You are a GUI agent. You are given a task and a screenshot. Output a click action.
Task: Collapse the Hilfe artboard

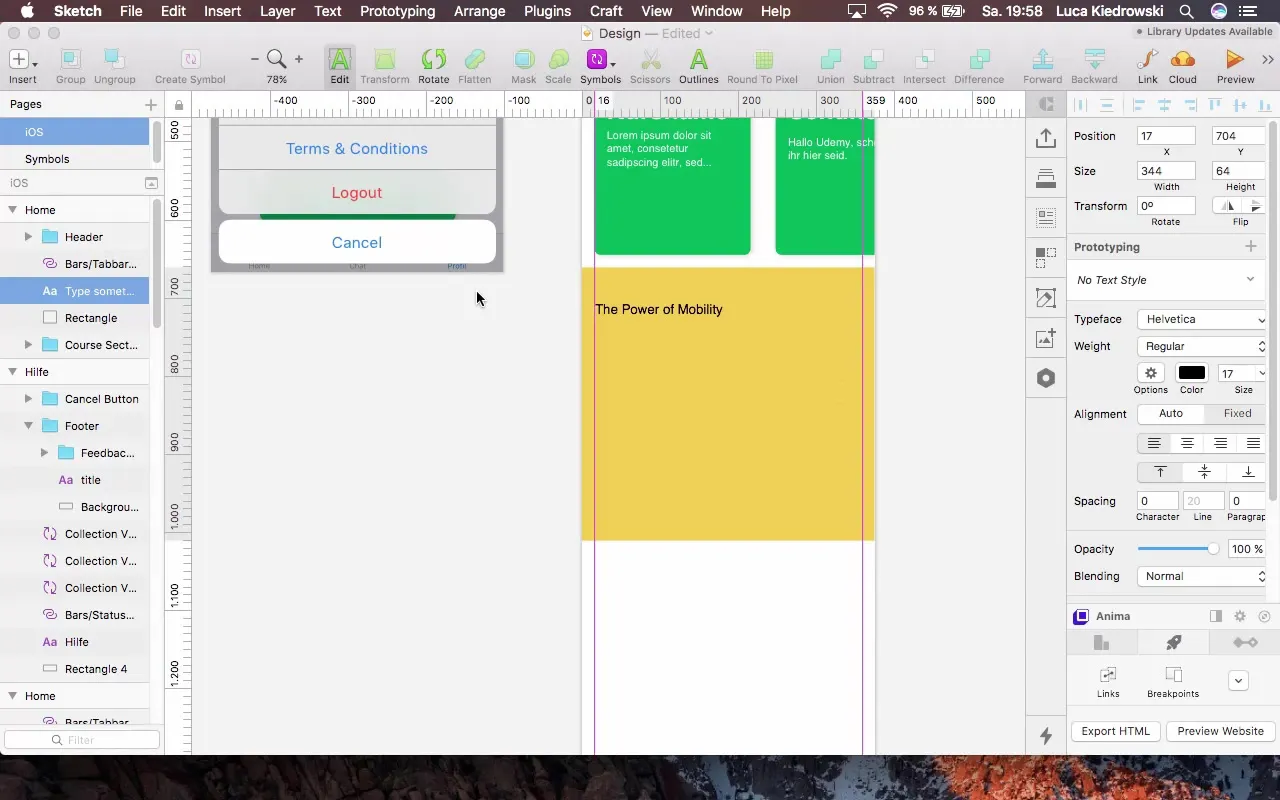tap(13, 372)
